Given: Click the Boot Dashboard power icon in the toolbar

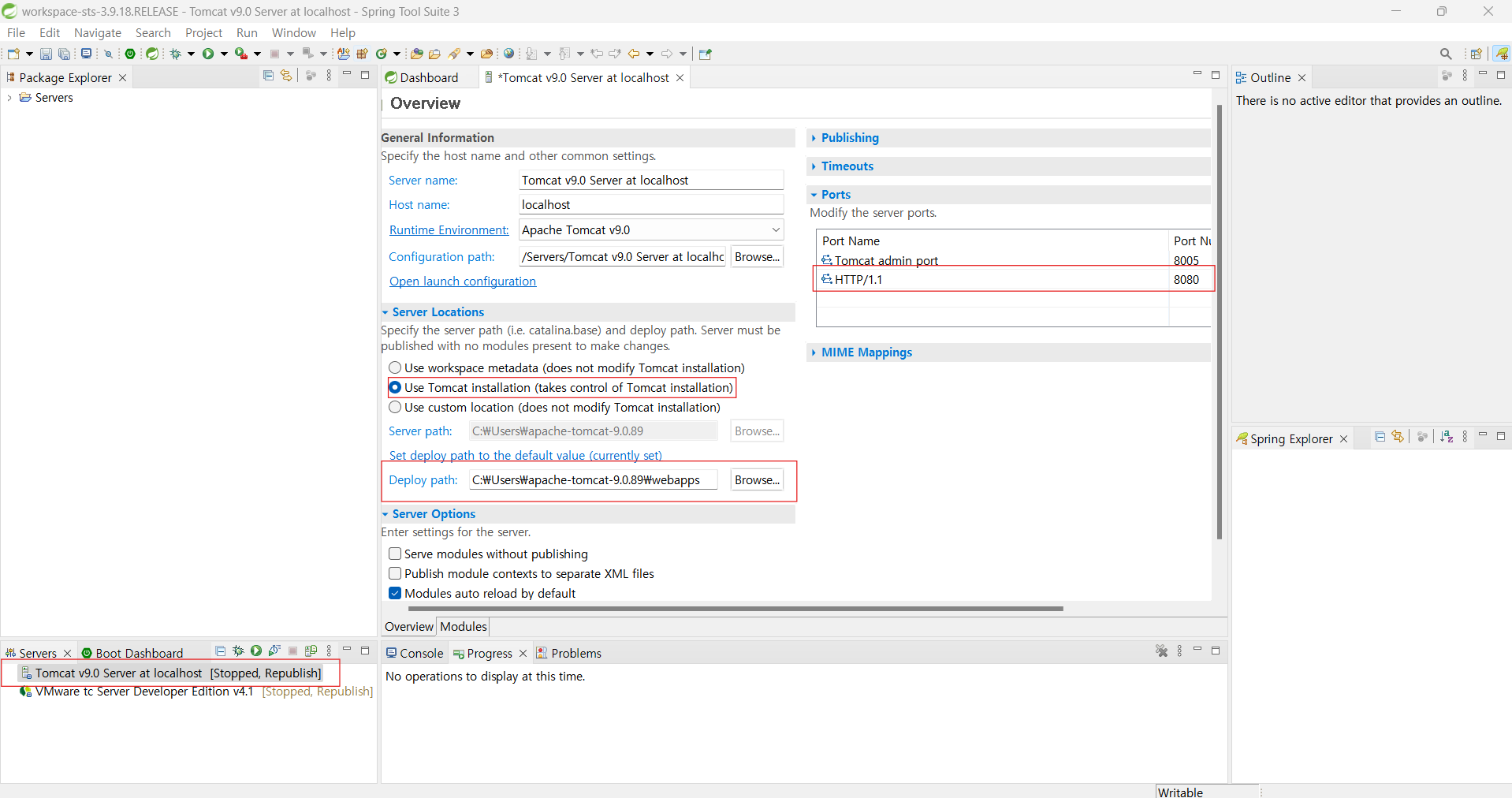Looking at the screenshot, I should 130,54.
